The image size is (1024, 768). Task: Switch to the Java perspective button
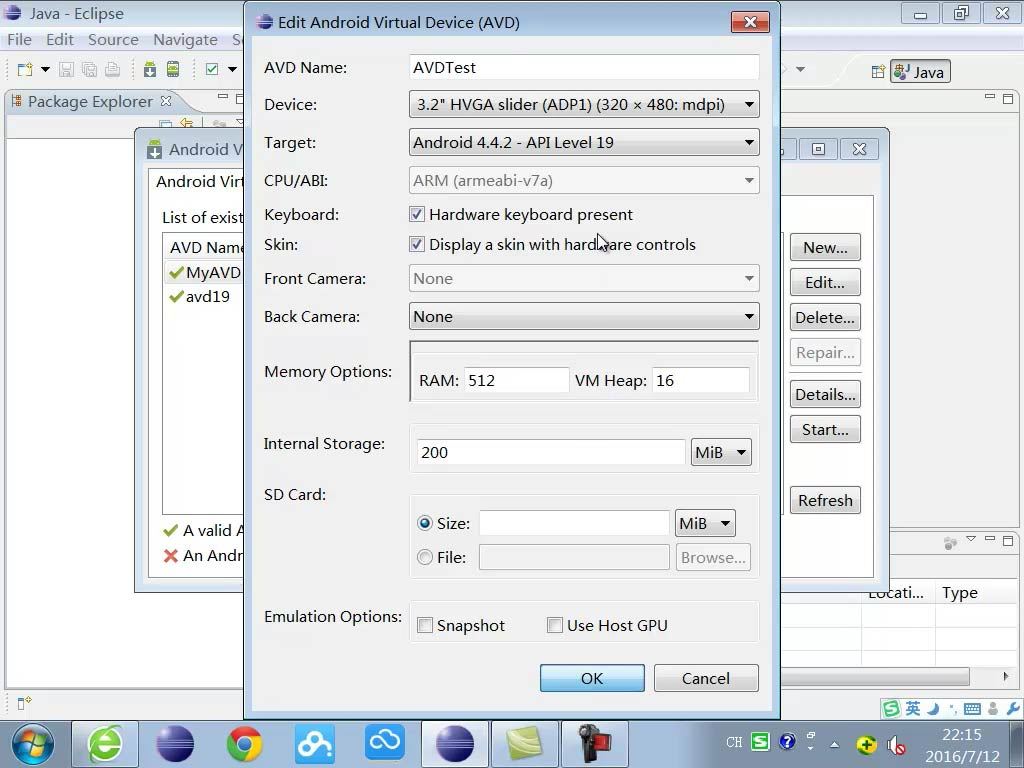coord(920,72)
